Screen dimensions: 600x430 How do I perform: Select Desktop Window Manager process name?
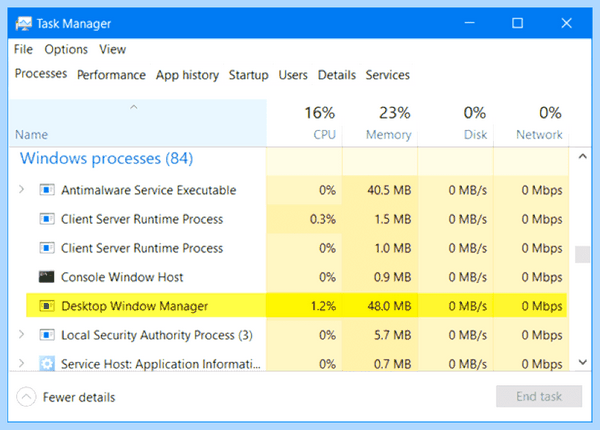(x=134, y=306)
